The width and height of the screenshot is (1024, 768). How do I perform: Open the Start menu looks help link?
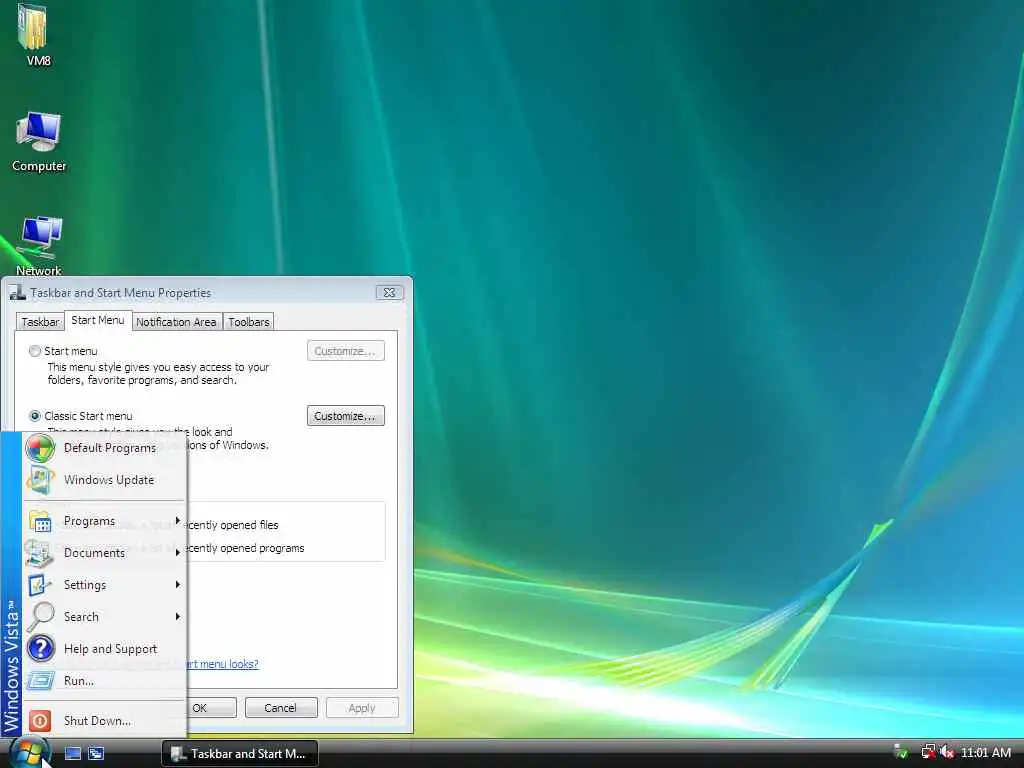223,664
